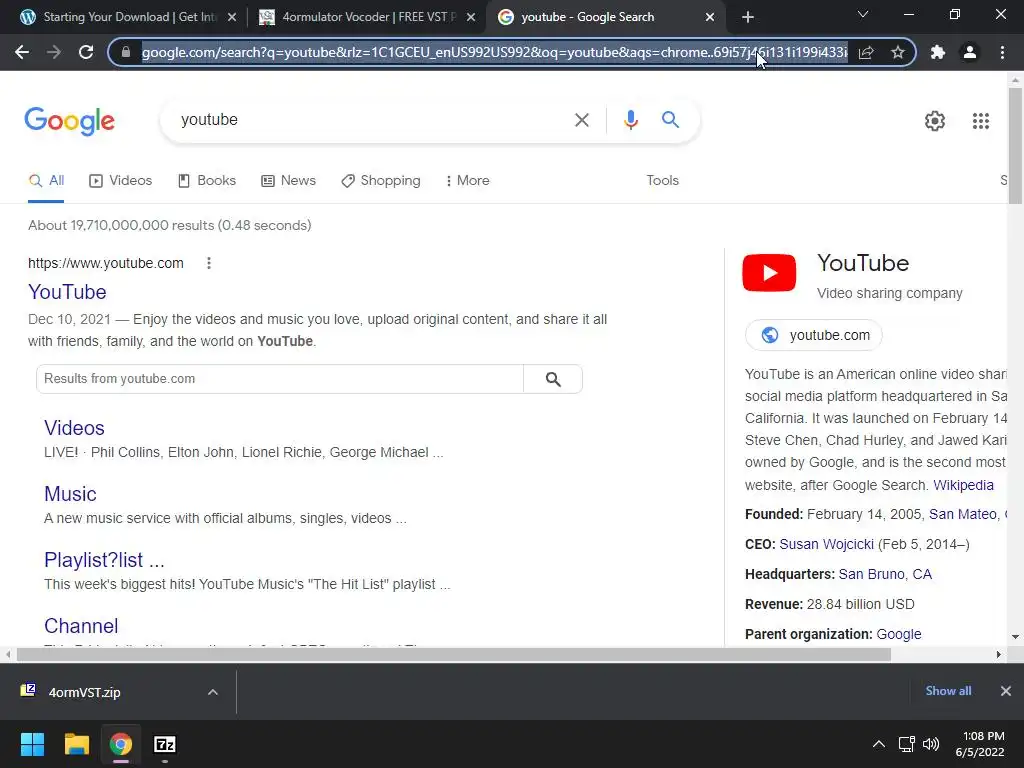
Task: Close the downloads bar
Action: [x=1006, y=691]
